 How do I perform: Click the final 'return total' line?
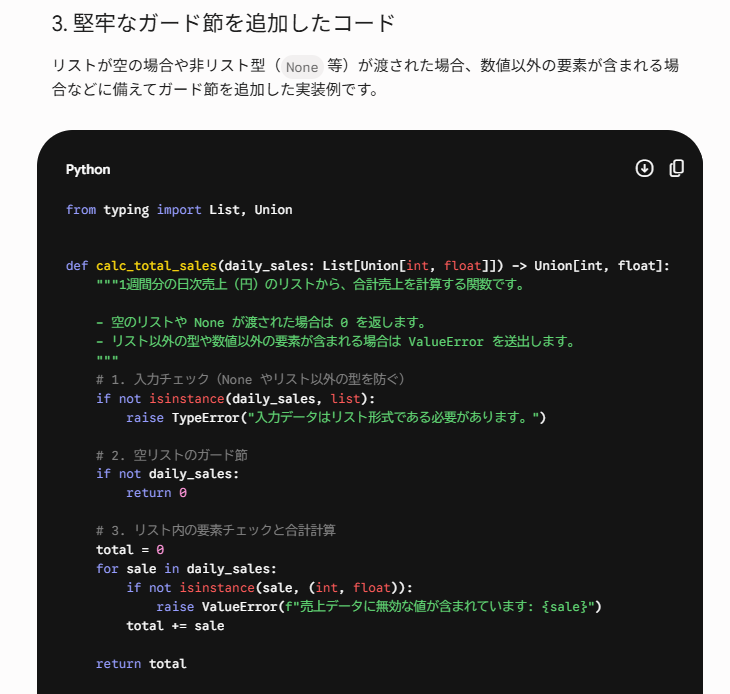tap(141, 664)
